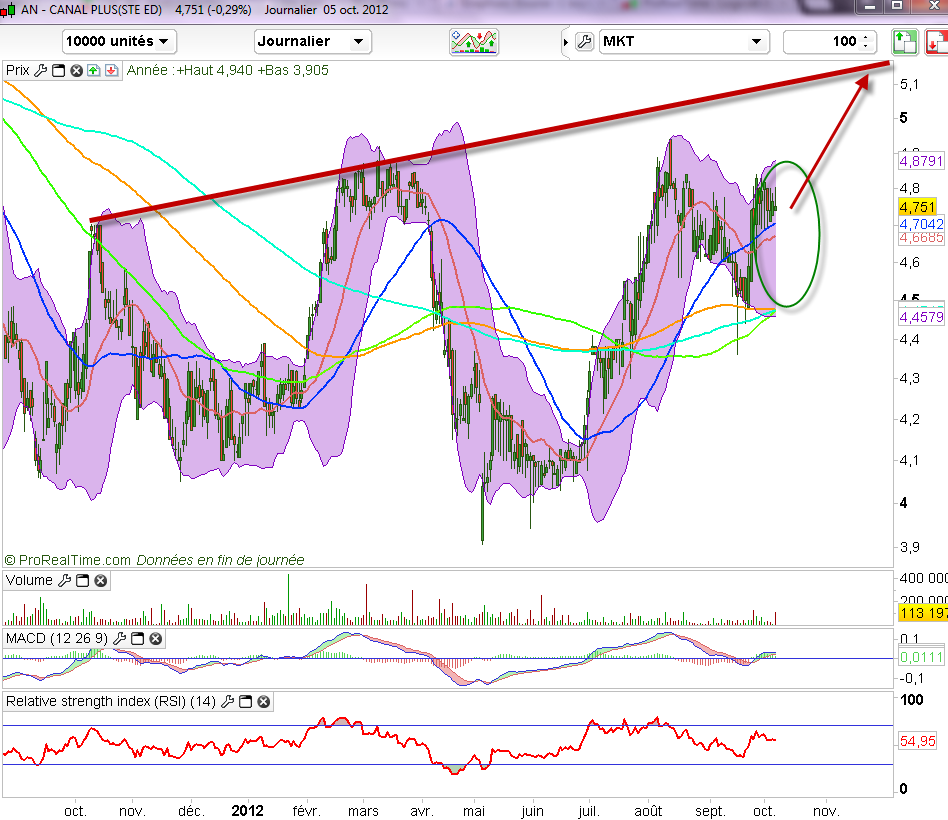This screenshot has width=948, height=820.
Task: Expand the small arrow left of wrench
Action: [567, 42]
